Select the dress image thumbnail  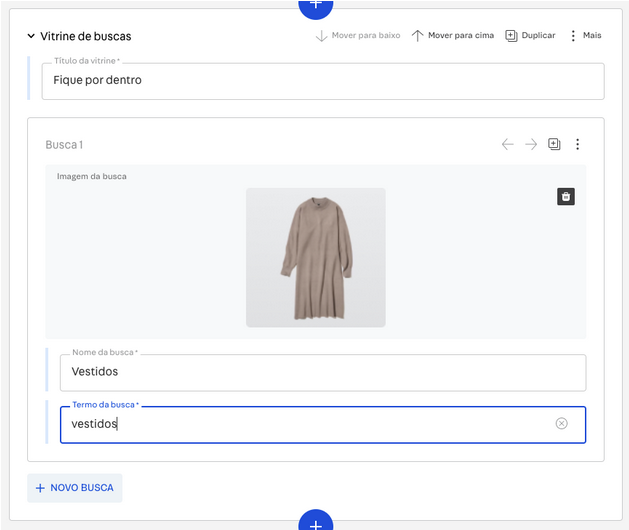[315, 257]
